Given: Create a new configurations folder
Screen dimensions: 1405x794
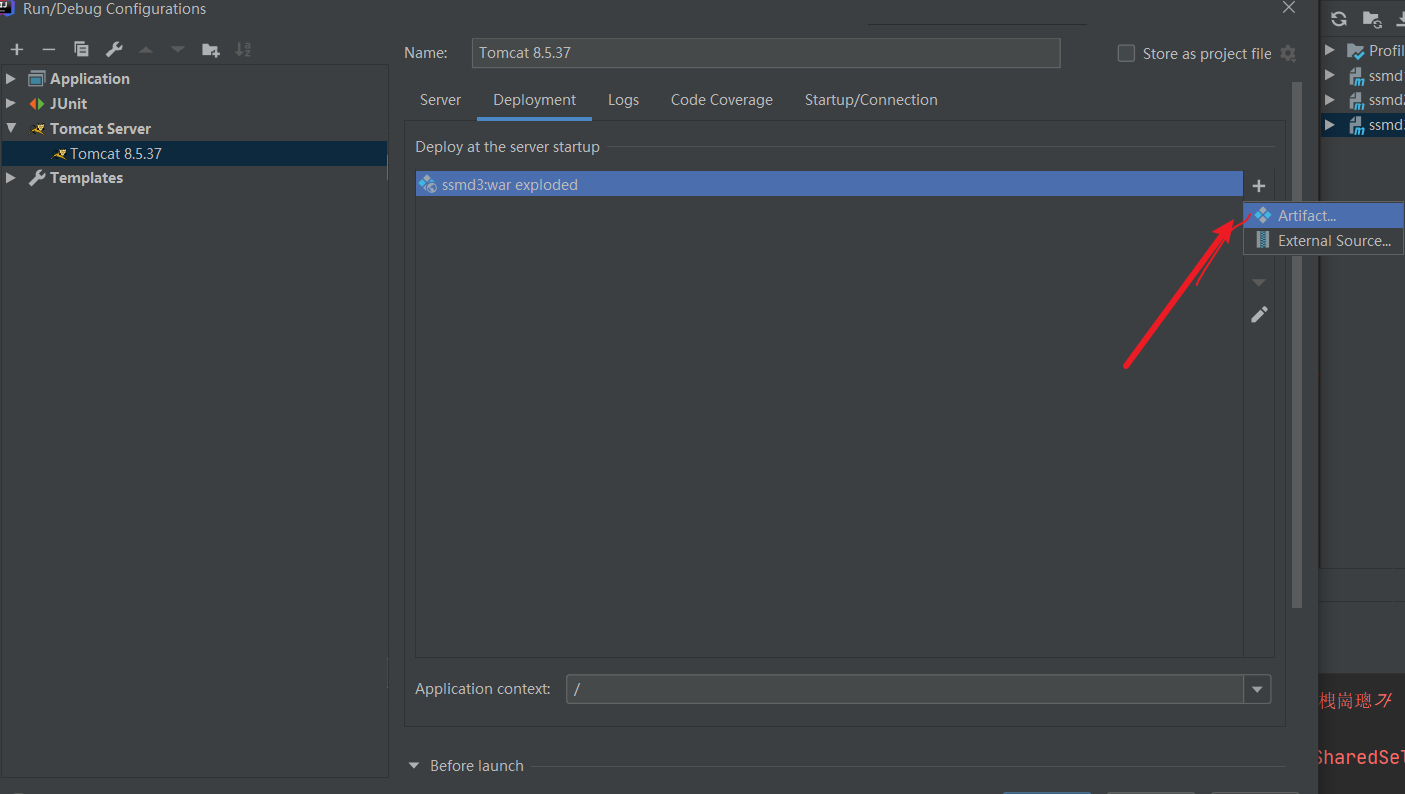Looking at the screenshot, I should pos(210,49).
